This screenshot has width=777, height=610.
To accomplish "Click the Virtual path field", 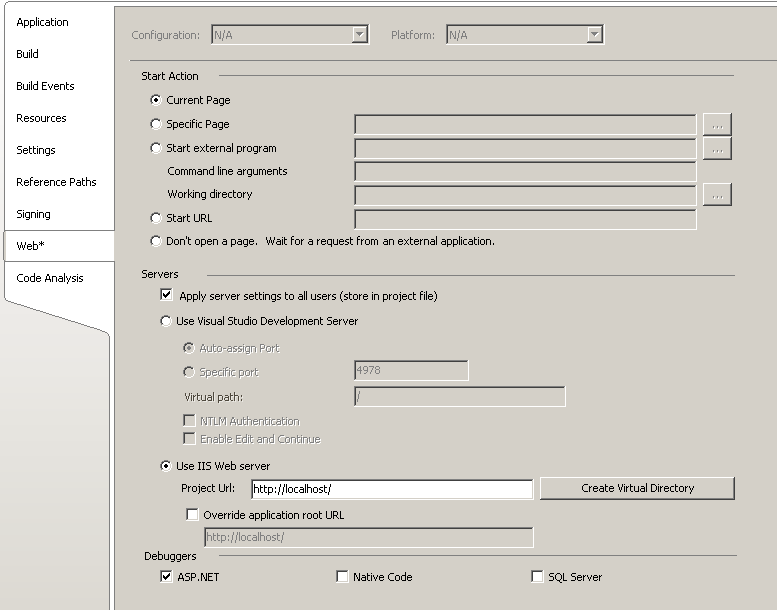I will pyautogui.click(x=460, y=396).
